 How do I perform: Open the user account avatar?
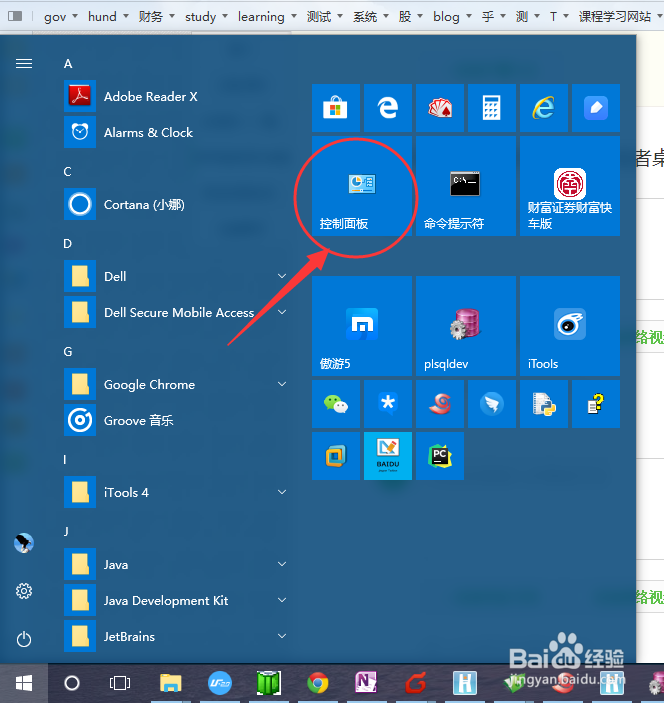pos(24,543)
